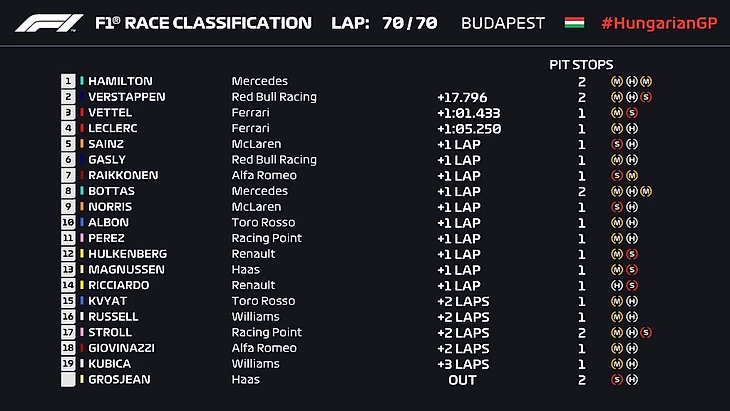Screen dimensions: 730x411
Task: Click Leclerc's hard tyre icon
Action: pos(633,129)
